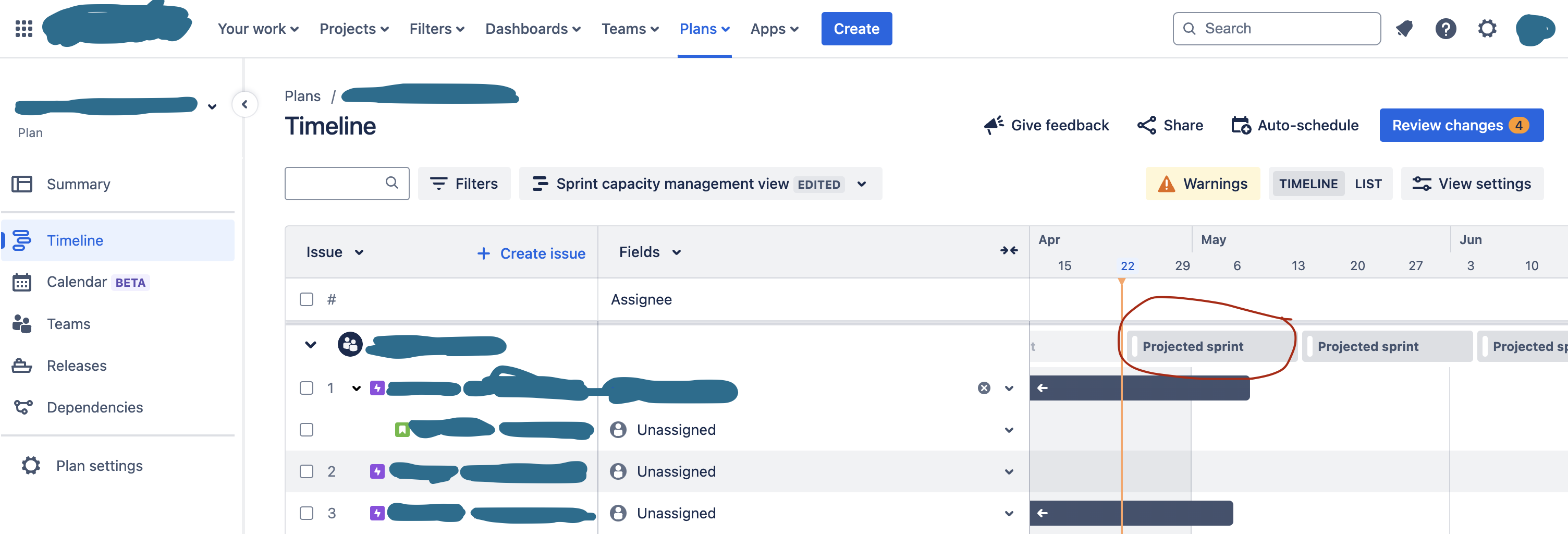1568x534 pixels.
Task: Open the Dashboards menu
Action: coord(533,29)
